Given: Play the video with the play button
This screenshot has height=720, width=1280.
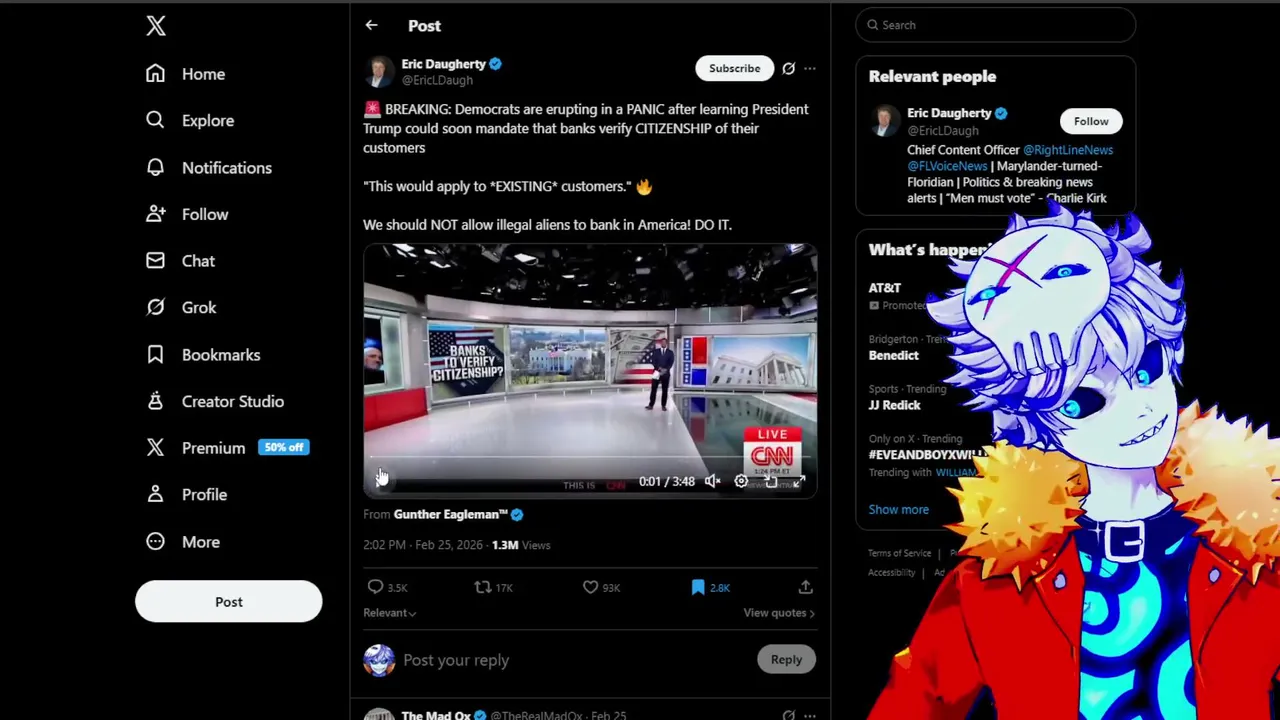Looking at the screenshot, I should (x=381, y=481).
